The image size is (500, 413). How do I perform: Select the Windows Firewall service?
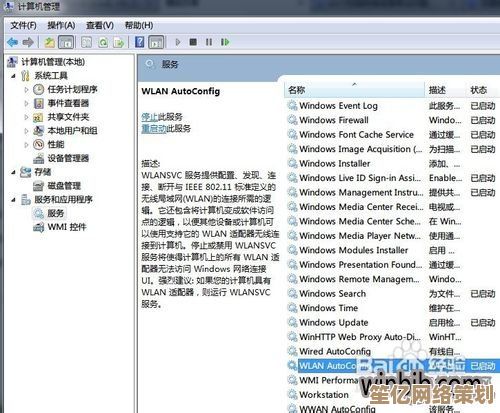(x=393, y=120)
